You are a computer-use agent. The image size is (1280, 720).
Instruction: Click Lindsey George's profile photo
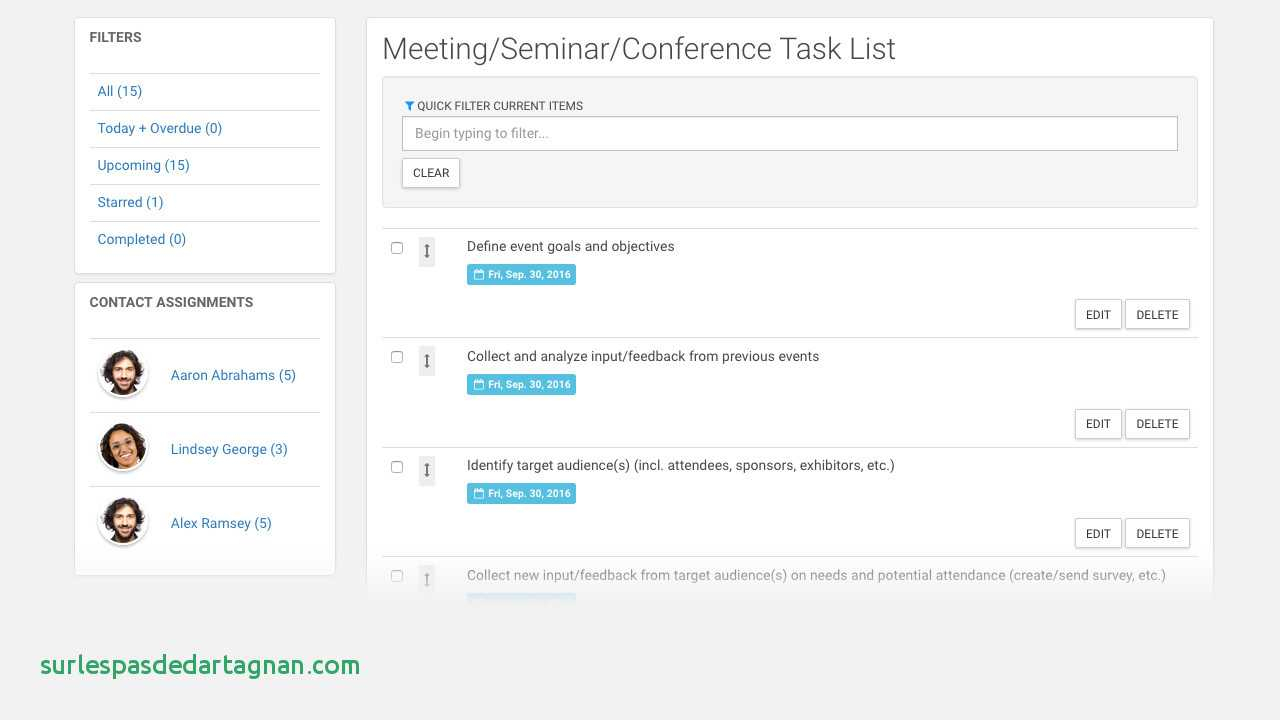(x=123, y=449)
